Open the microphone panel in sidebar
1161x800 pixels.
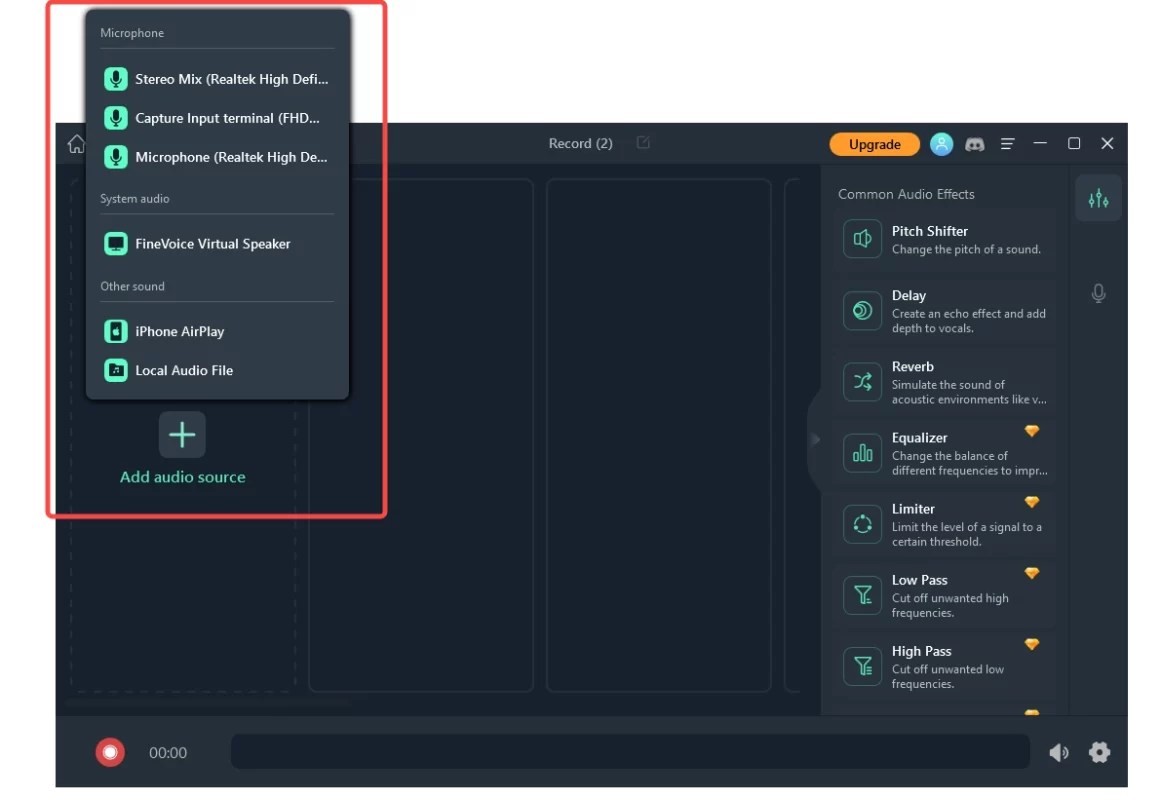click(x=1098, y=293)
